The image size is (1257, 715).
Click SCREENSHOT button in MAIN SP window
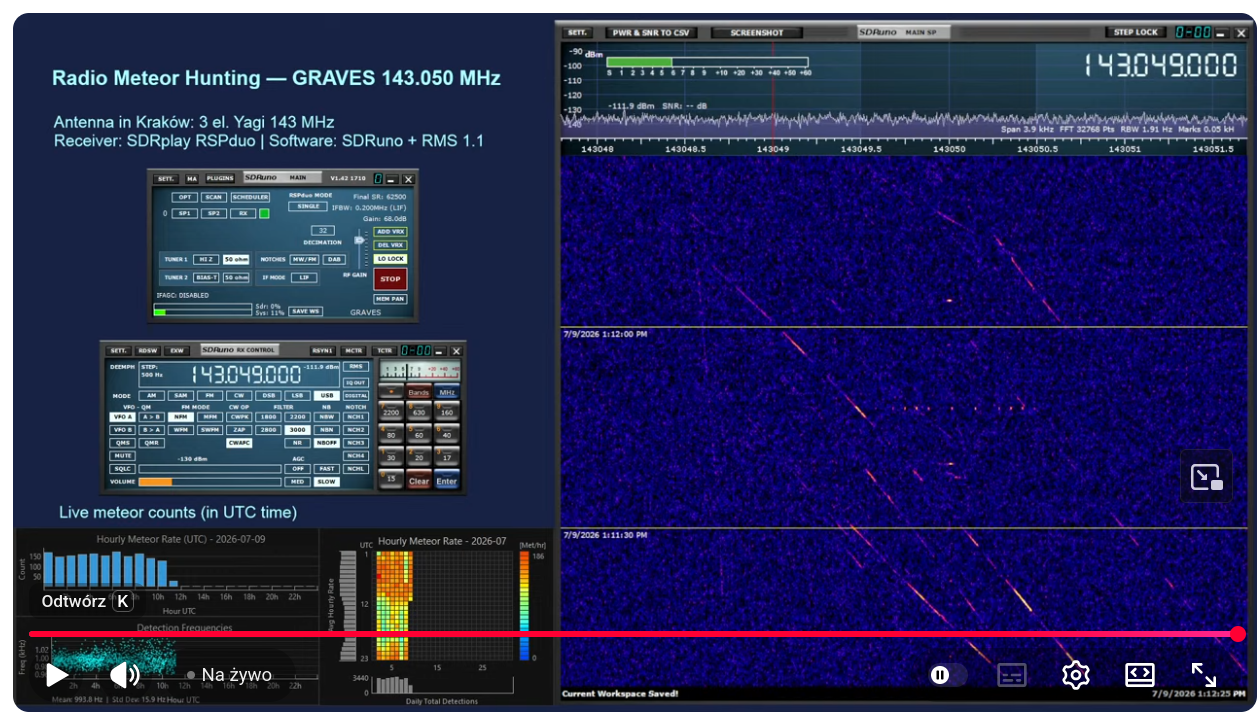tap(757, 32)
